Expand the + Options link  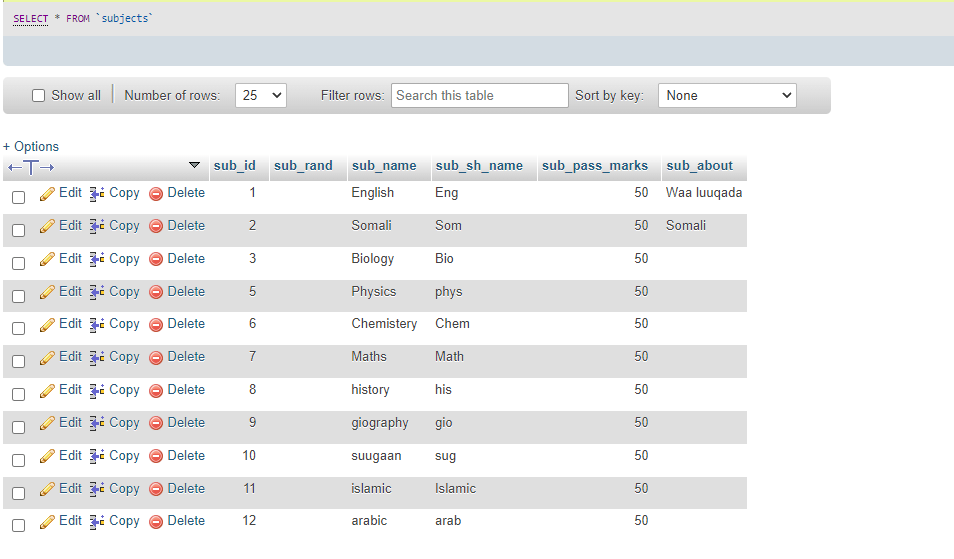31,147
